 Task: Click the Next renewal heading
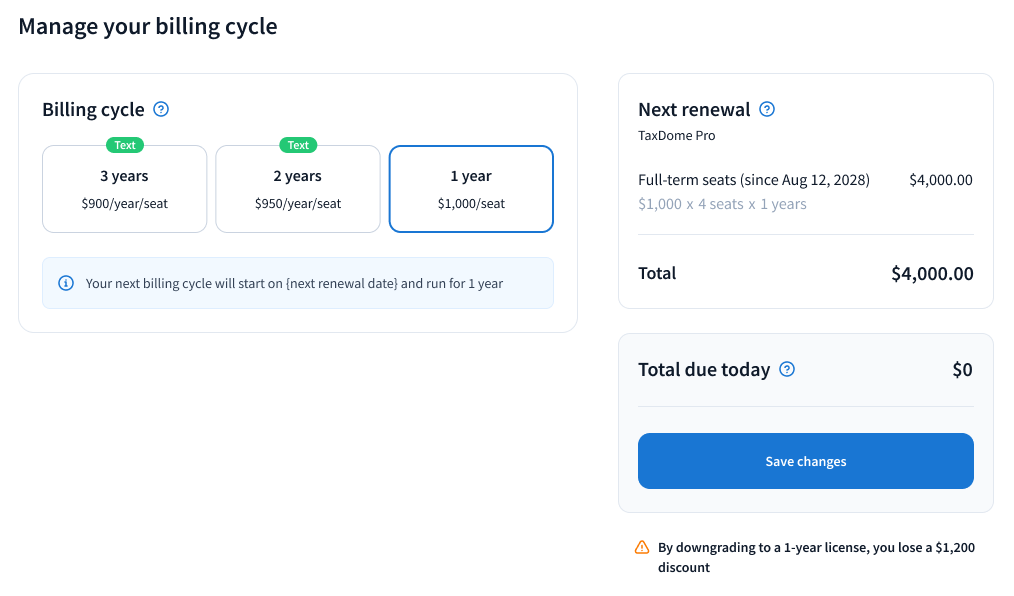(x=694, y=110)
